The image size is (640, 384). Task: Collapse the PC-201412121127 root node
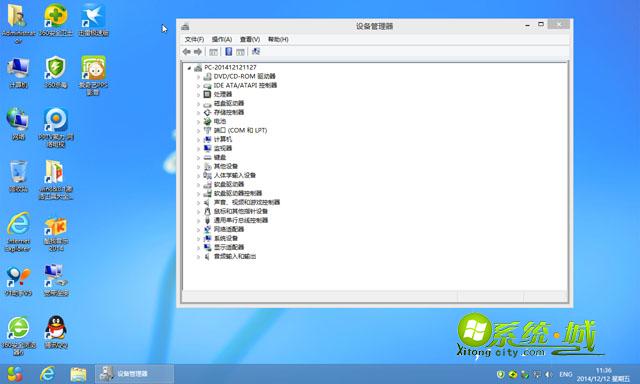189,68
